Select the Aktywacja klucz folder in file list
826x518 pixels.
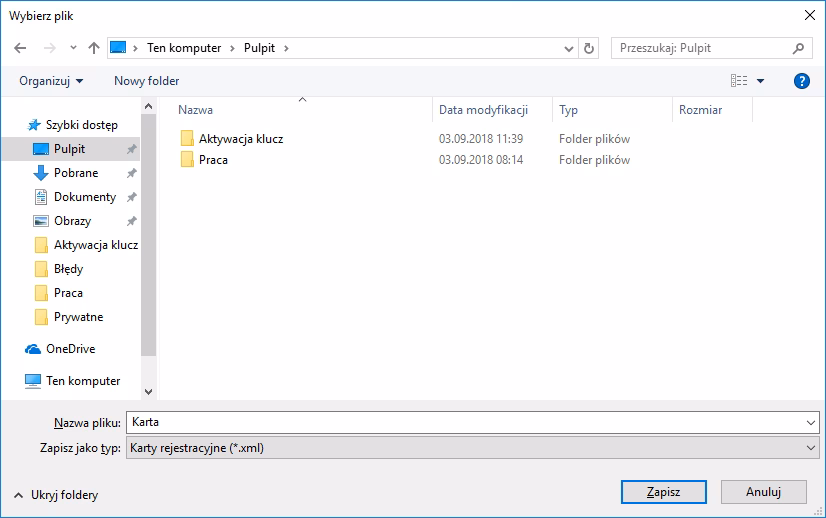click(x=240, y=139)
